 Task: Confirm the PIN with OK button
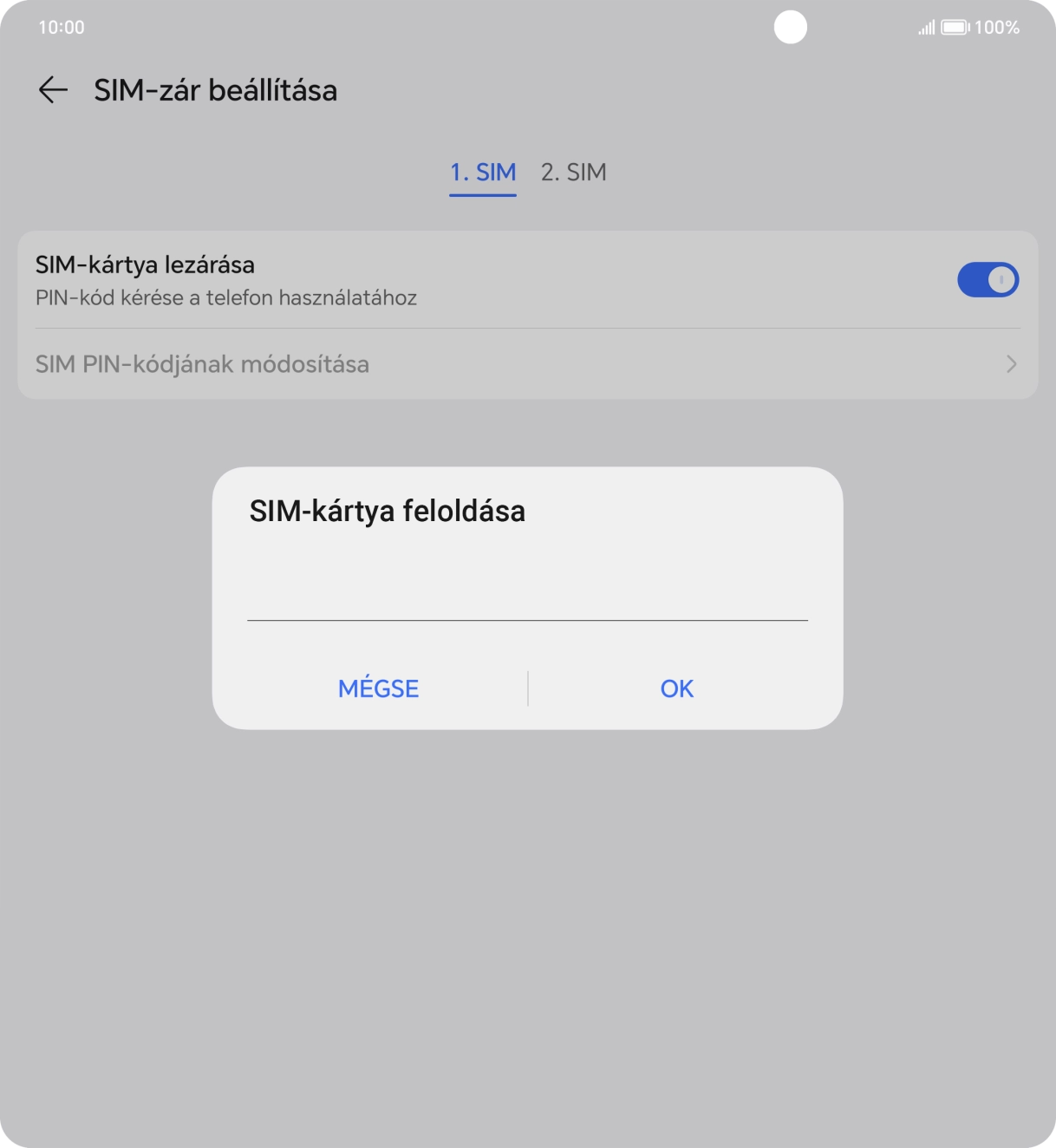677,688
